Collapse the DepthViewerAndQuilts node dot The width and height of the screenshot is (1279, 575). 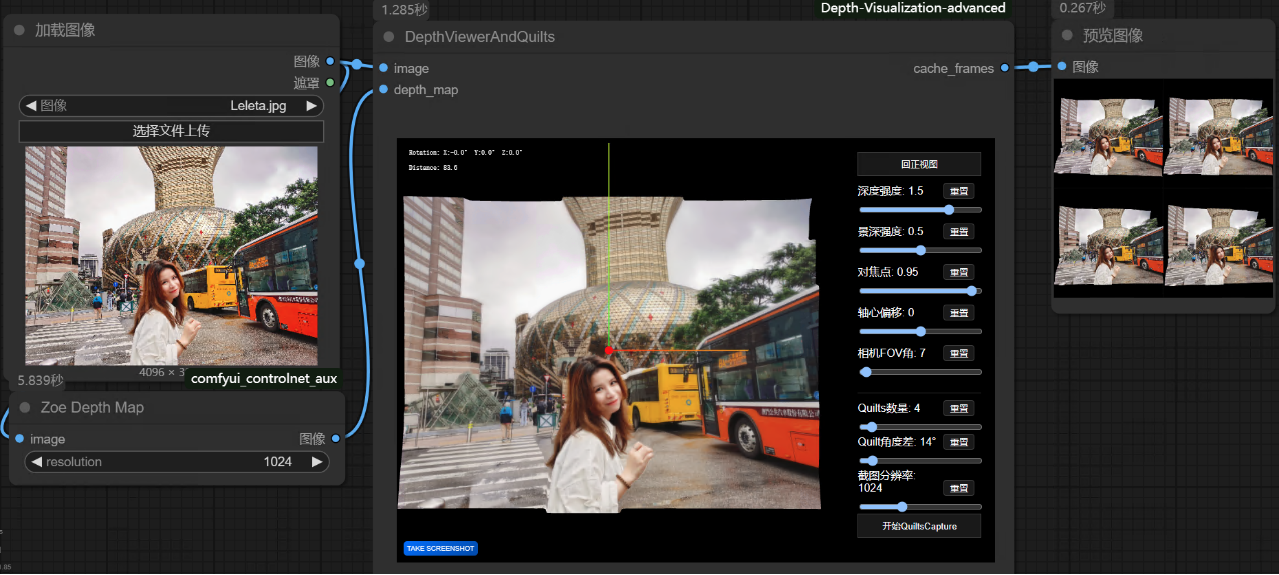point(389,37)
